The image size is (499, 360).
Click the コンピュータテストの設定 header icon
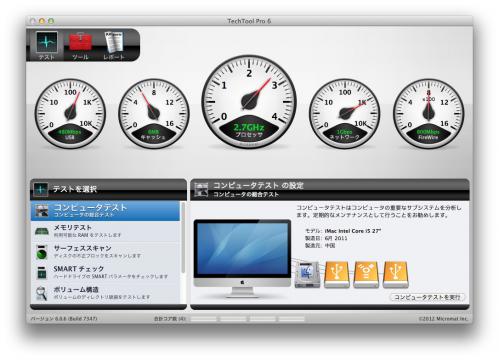(201, 189)
